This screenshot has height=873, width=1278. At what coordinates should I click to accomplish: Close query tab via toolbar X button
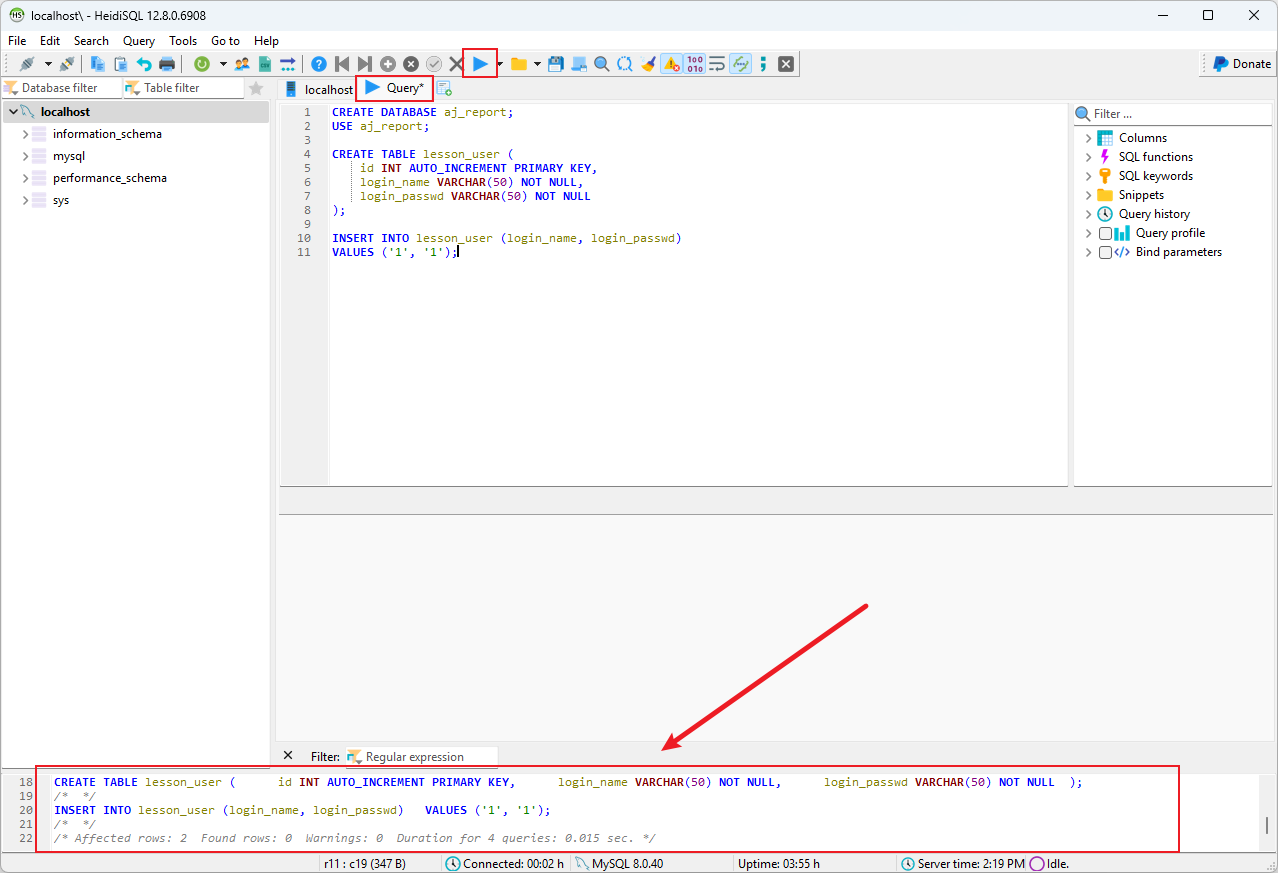(786, 64)
